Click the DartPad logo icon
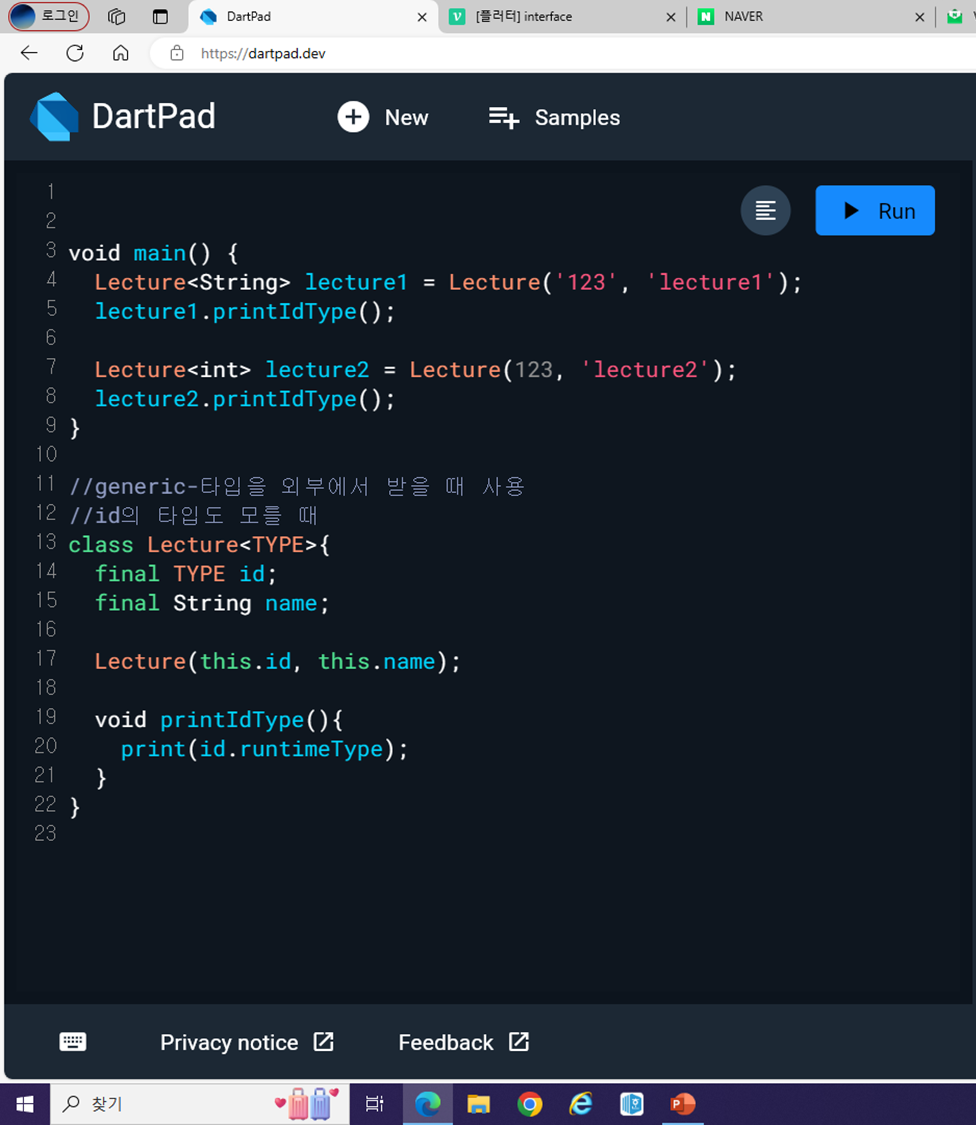The width and height of the screenshot is (976, 1125). point(55,116)
